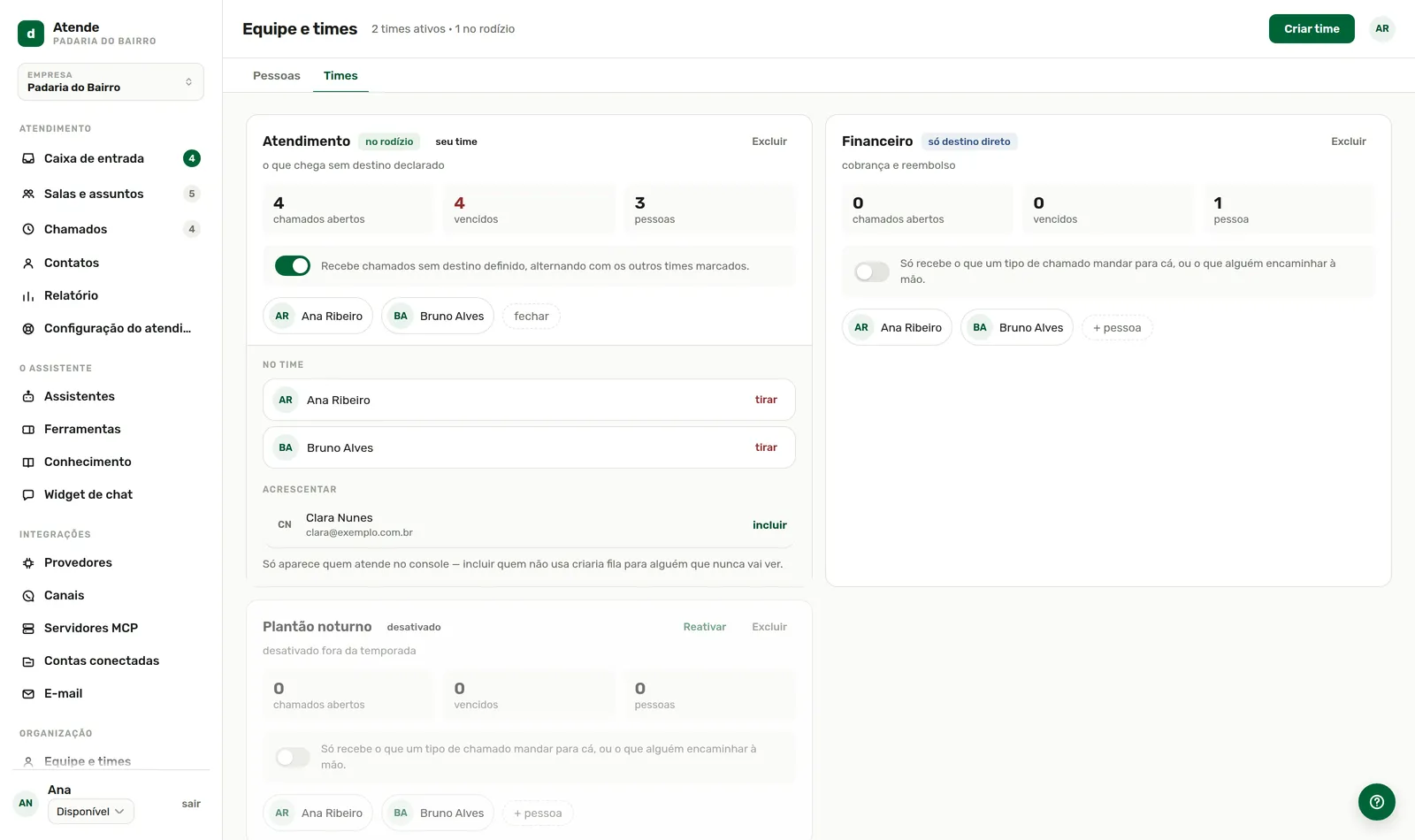Click the Canais icon
This screenshot has width=1415, height=840.
pos(28,596)
